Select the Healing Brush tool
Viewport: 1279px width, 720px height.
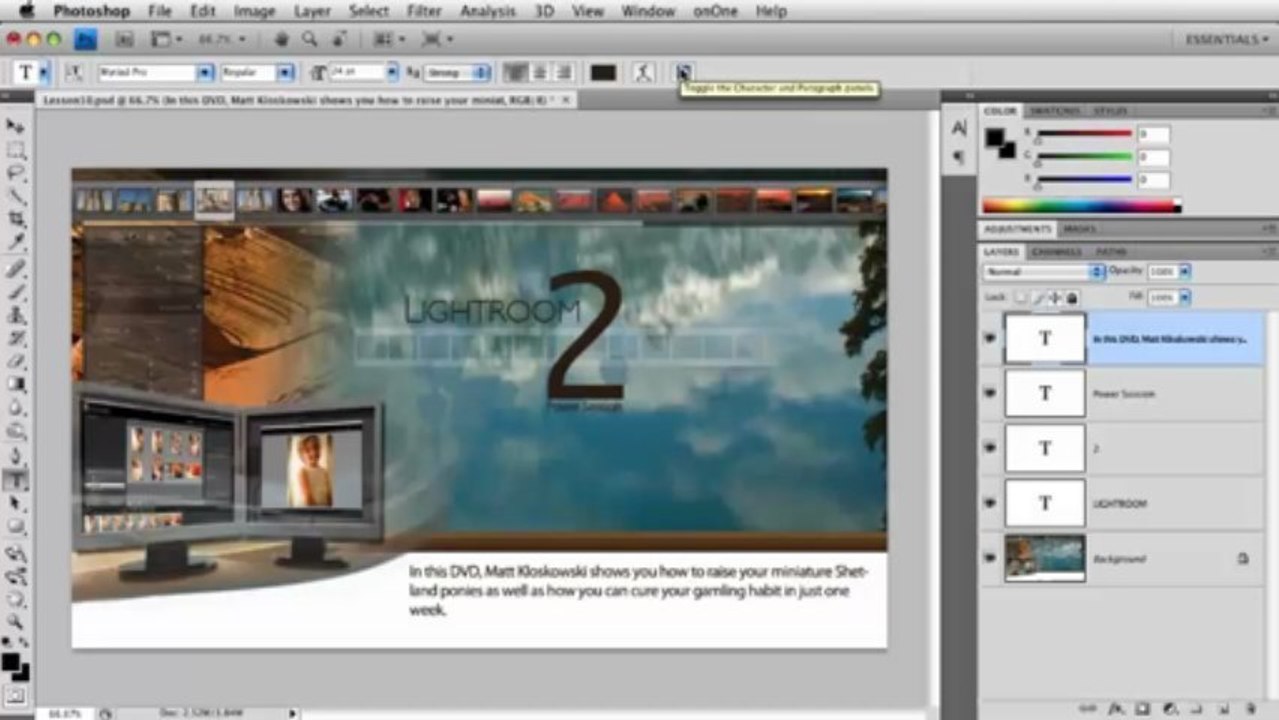(x=16, y=270)
